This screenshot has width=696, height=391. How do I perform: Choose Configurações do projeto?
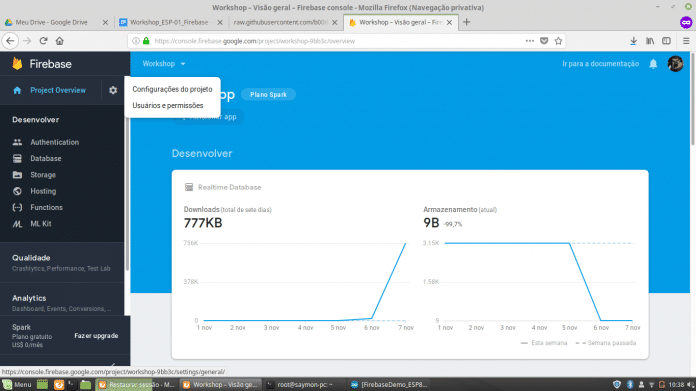coord(172,89)
